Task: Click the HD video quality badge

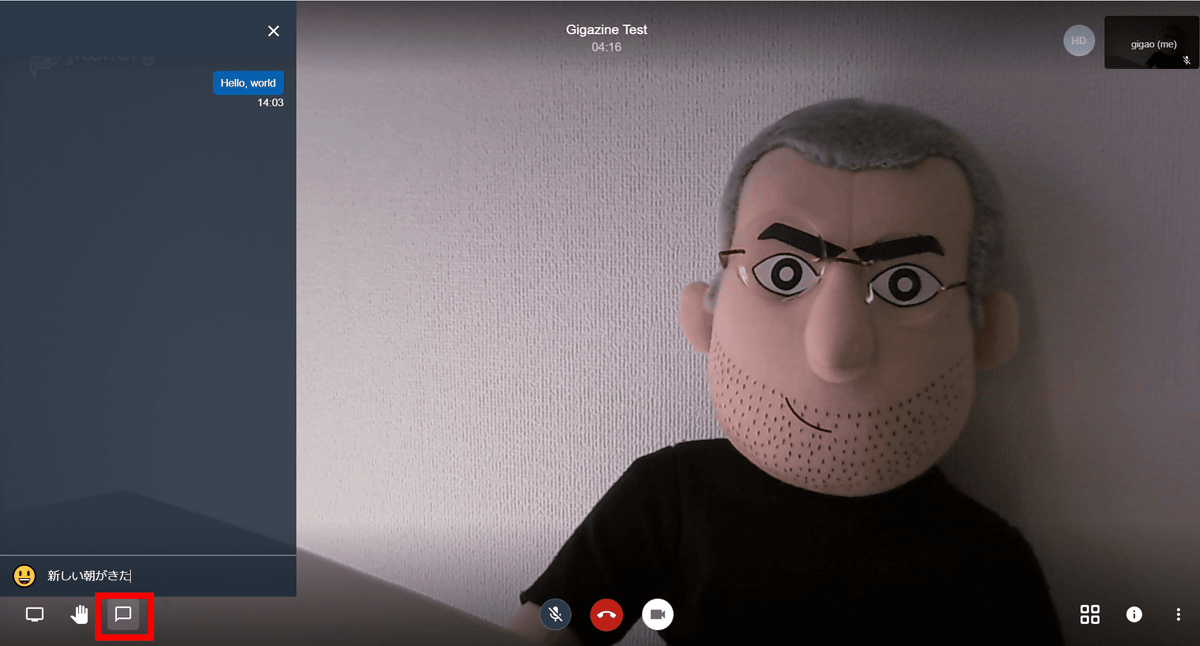Action: click(x=1079, y=41)
